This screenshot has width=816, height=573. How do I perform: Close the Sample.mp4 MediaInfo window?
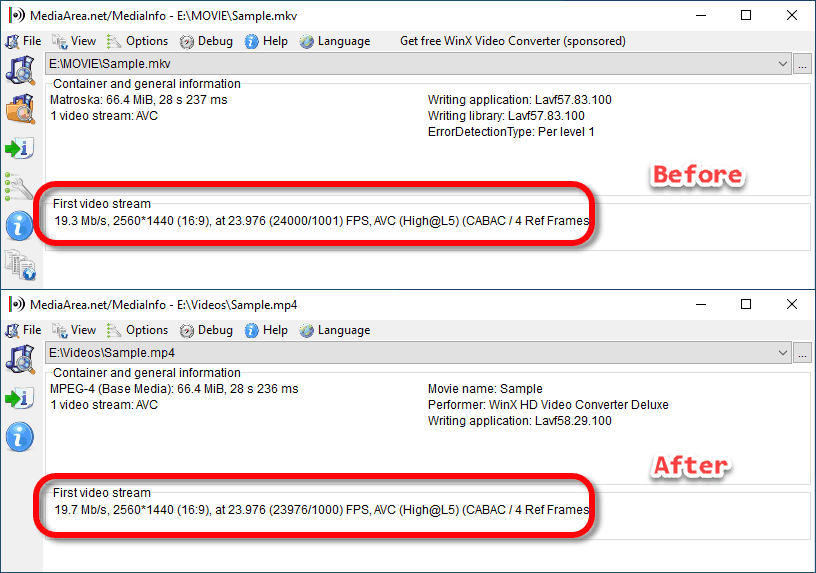tap(792, 304)
